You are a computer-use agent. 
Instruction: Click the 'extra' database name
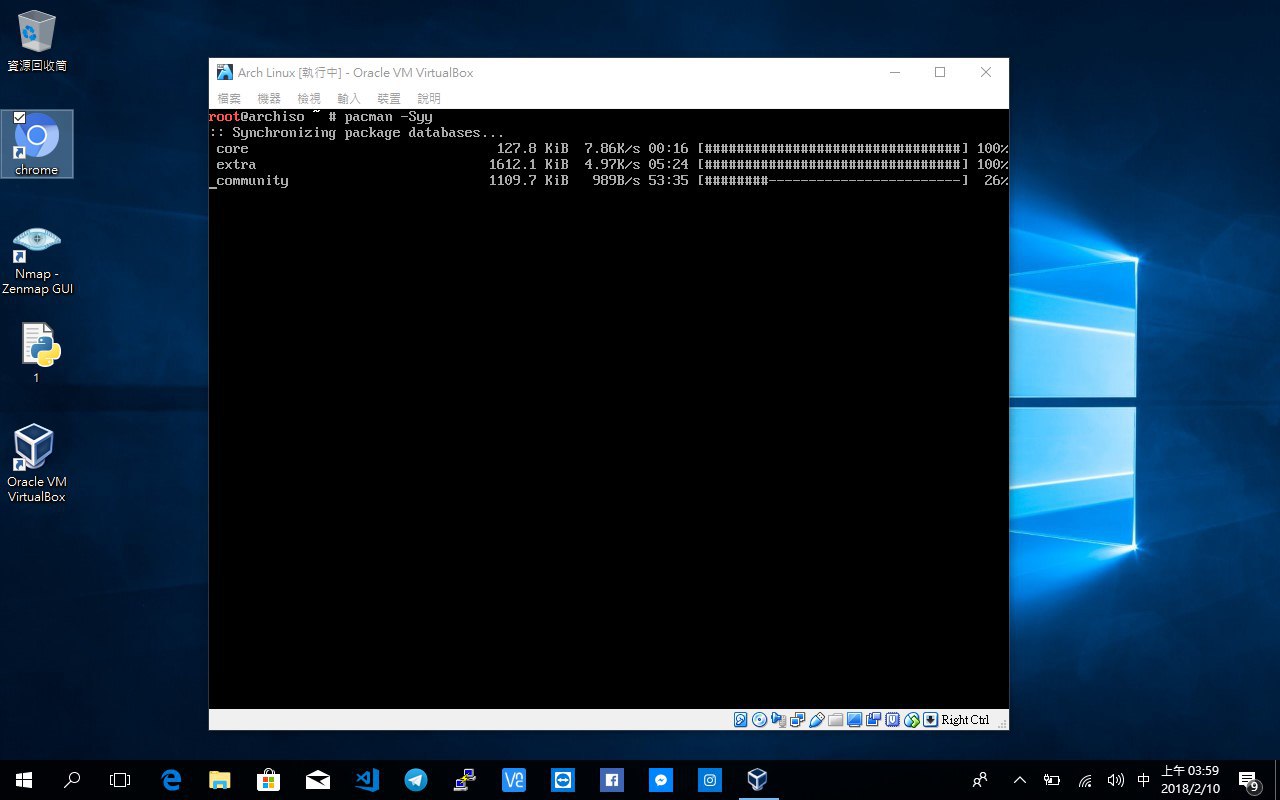236,165
